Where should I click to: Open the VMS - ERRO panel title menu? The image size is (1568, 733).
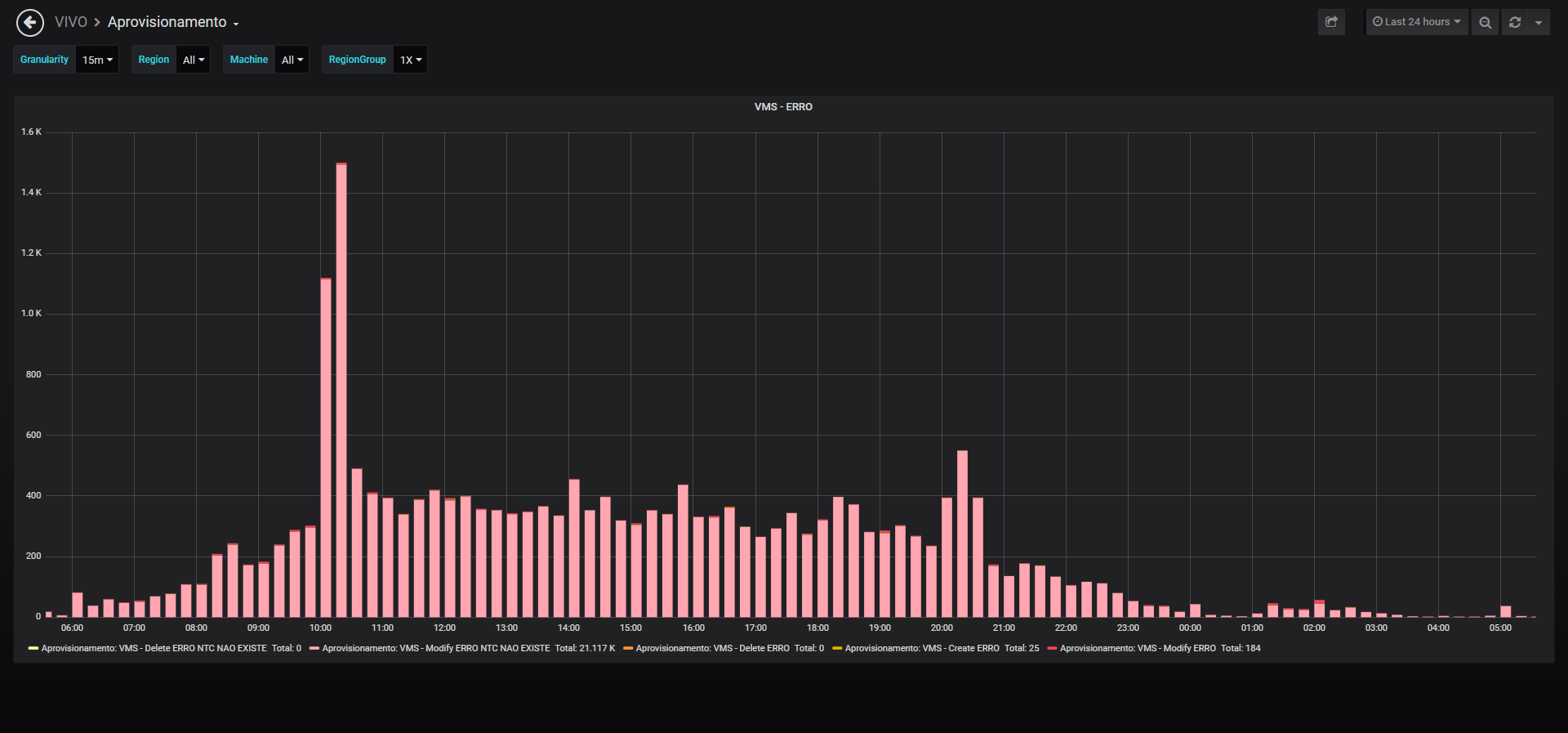tap(783, 107)
